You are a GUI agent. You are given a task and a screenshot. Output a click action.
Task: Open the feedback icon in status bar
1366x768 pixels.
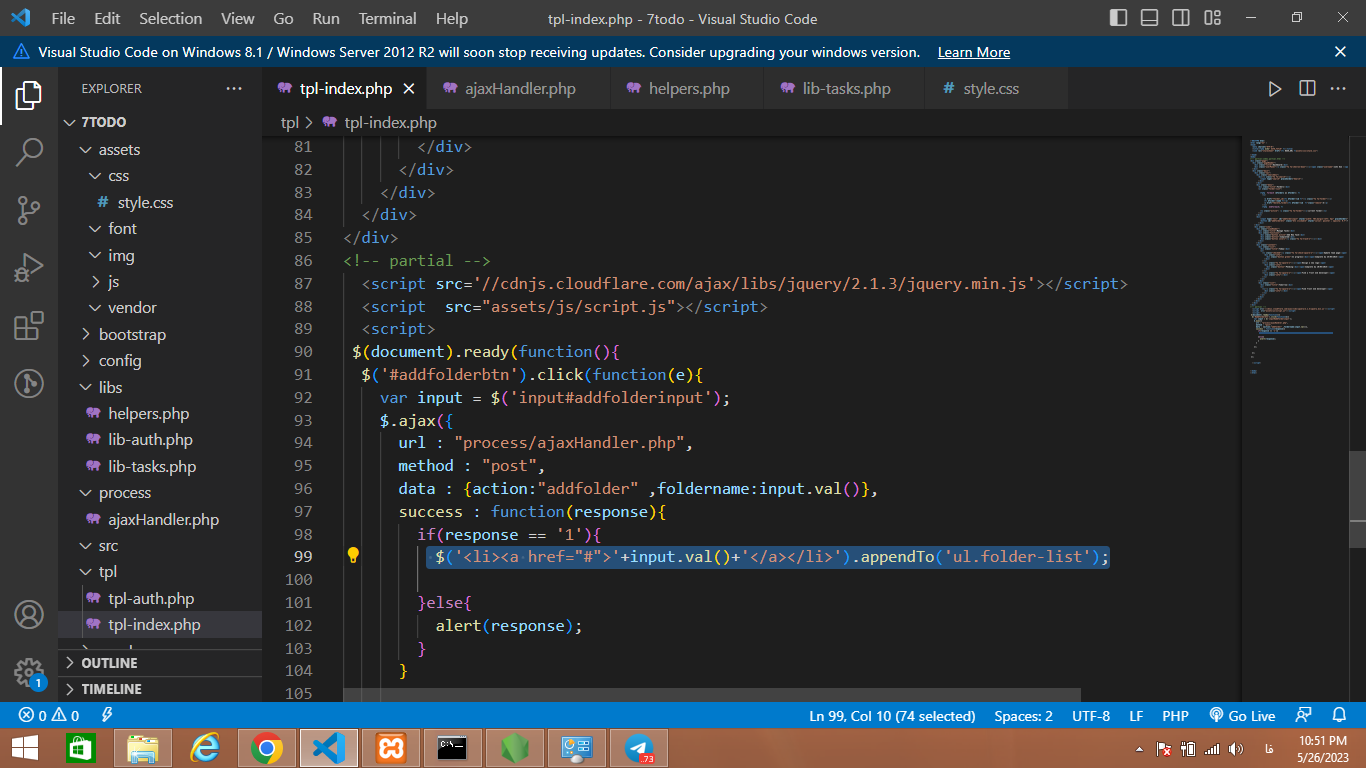[x=1303, y=716]
